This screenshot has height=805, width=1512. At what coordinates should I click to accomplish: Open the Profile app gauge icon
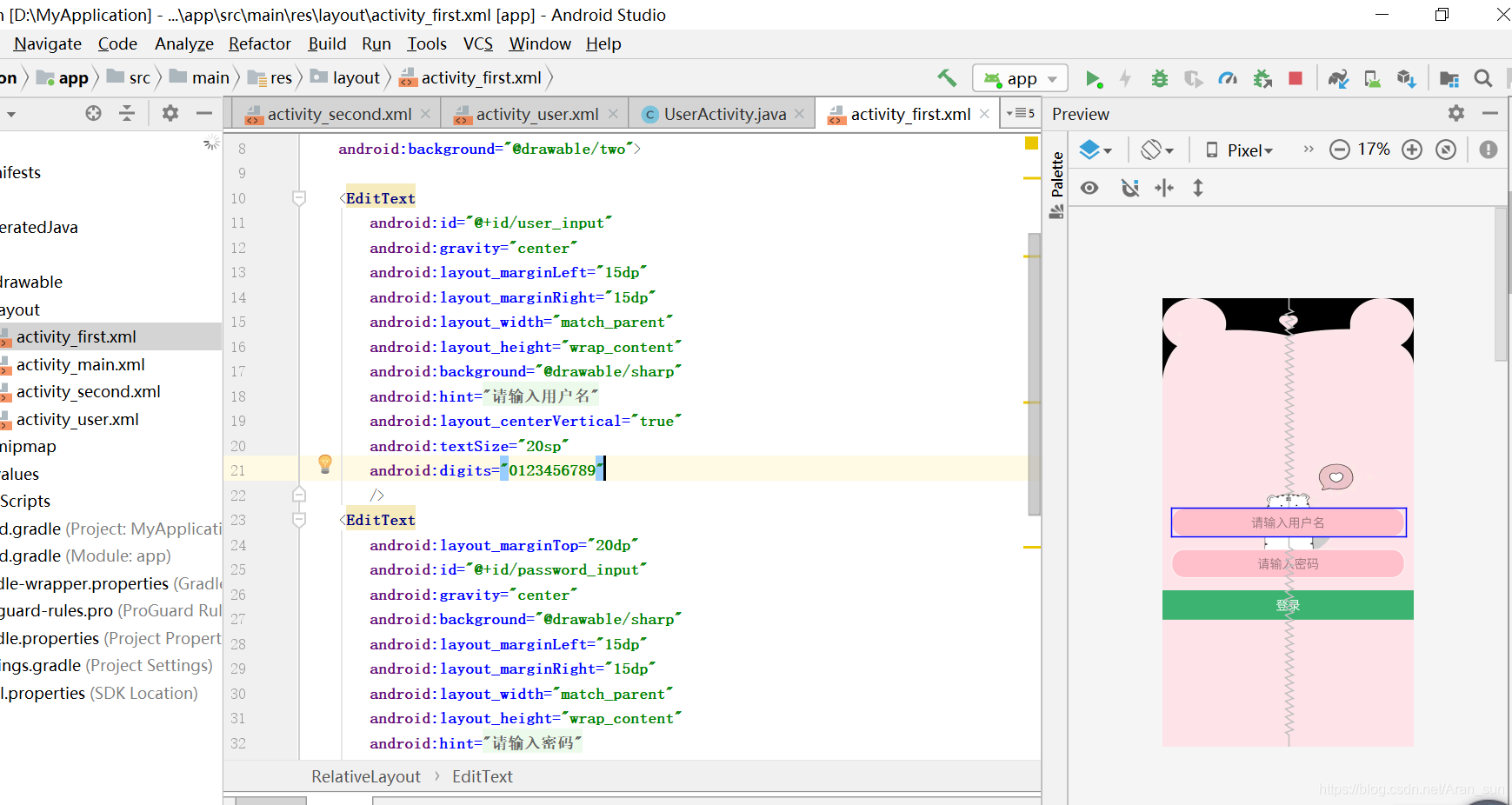pyautogui.click(x=1228, y=79)
